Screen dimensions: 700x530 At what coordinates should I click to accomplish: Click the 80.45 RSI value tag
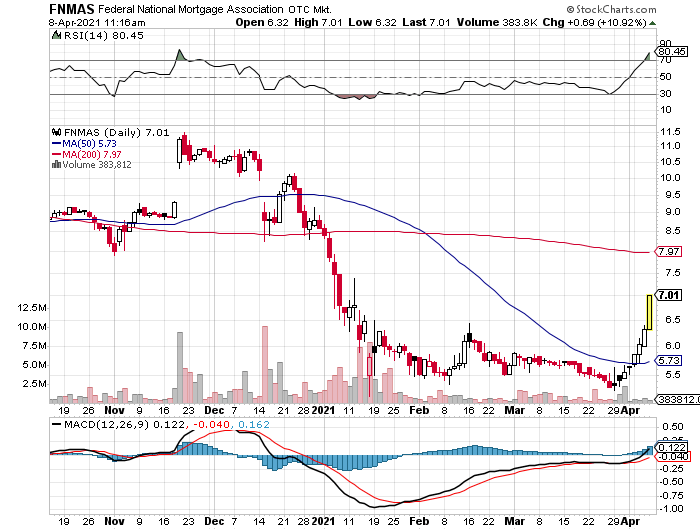[x=672, y=52]
